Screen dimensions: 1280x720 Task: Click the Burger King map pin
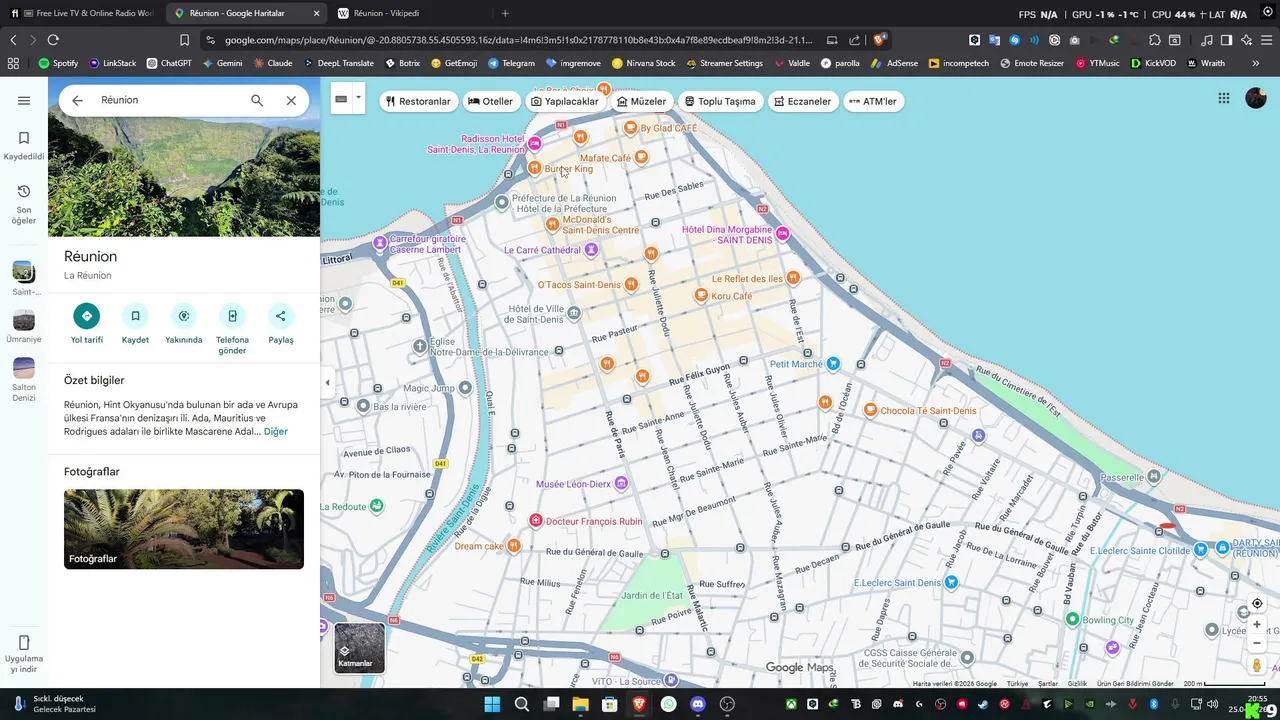pyautogui.click(x=535, y=168)
